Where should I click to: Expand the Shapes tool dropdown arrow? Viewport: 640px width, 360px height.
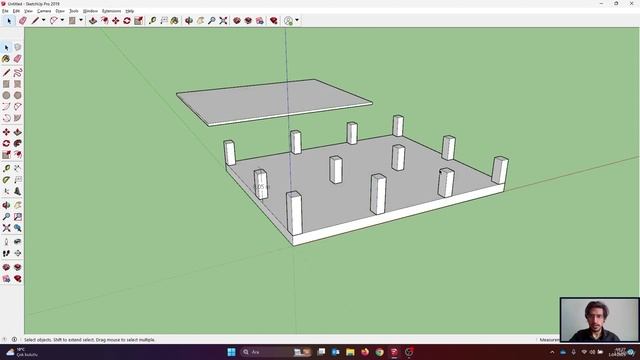pyautogui.click(x=81, y=20)
